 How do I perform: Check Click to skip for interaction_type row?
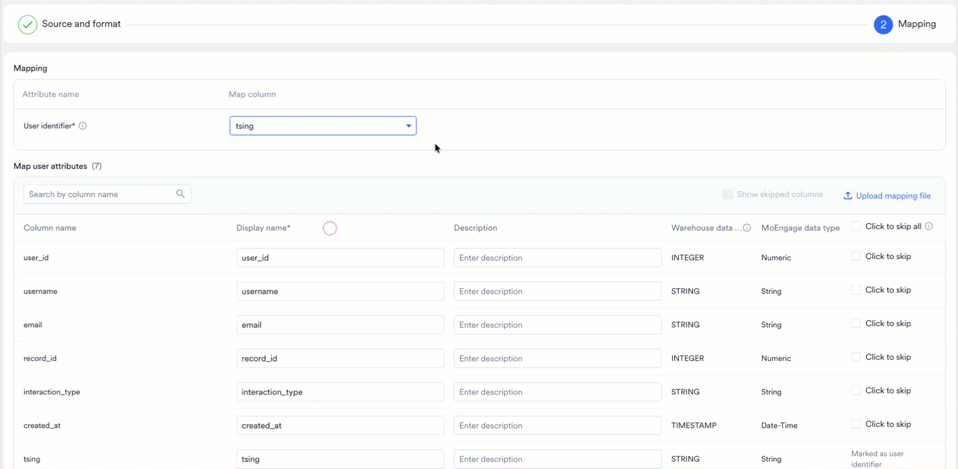point(856,390)
